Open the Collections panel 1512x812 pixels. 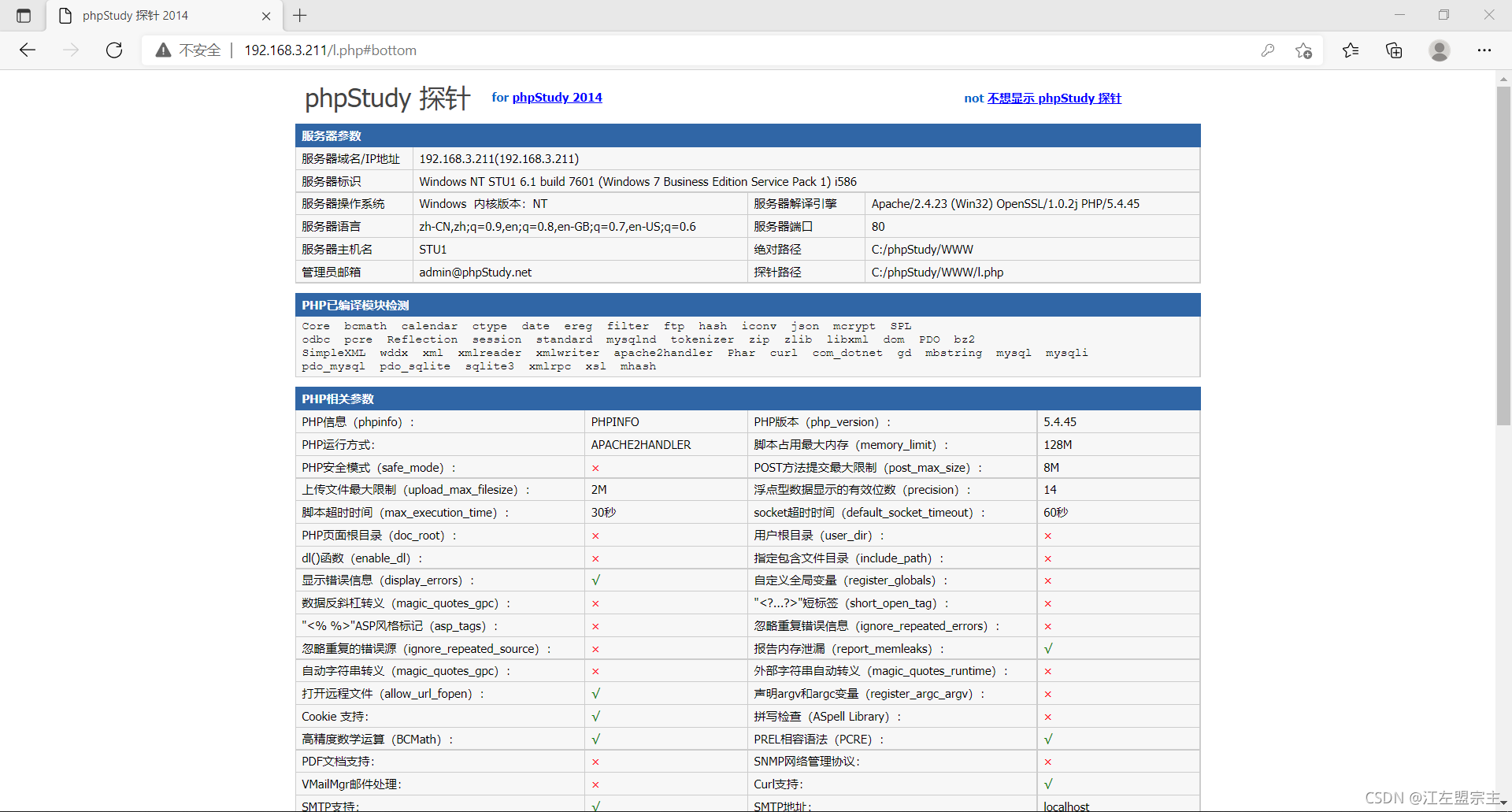pos(1394,50)
